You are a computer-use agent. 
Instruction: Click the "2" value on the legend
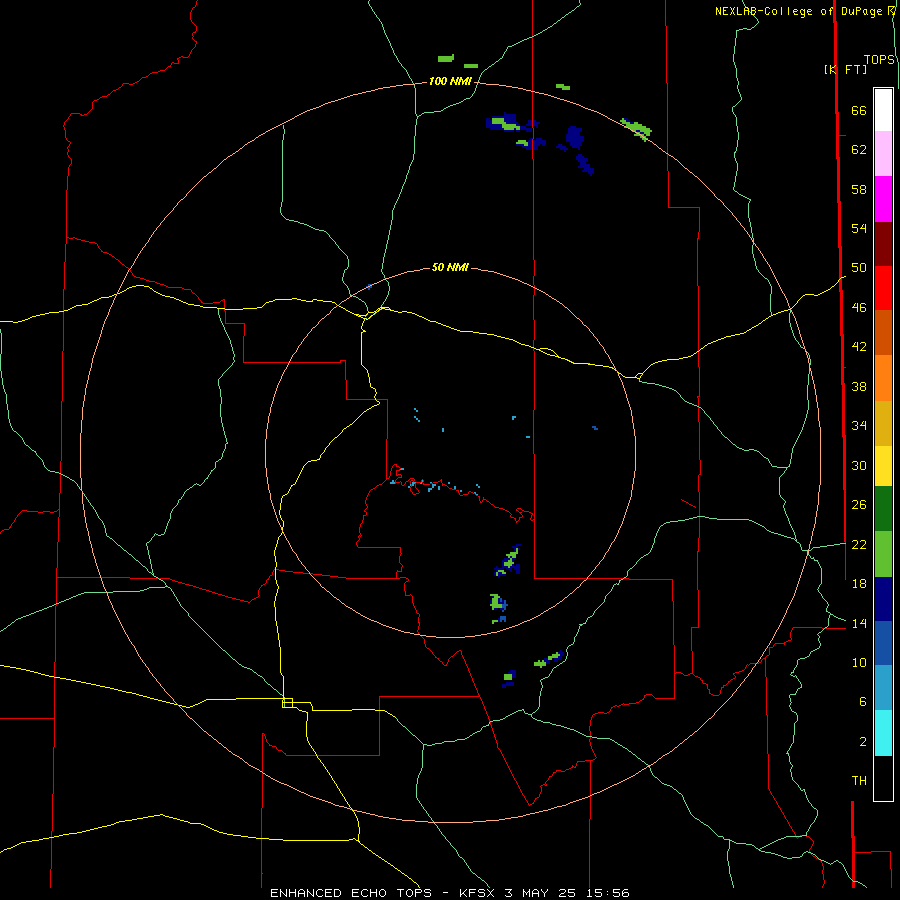coord(862,742)
